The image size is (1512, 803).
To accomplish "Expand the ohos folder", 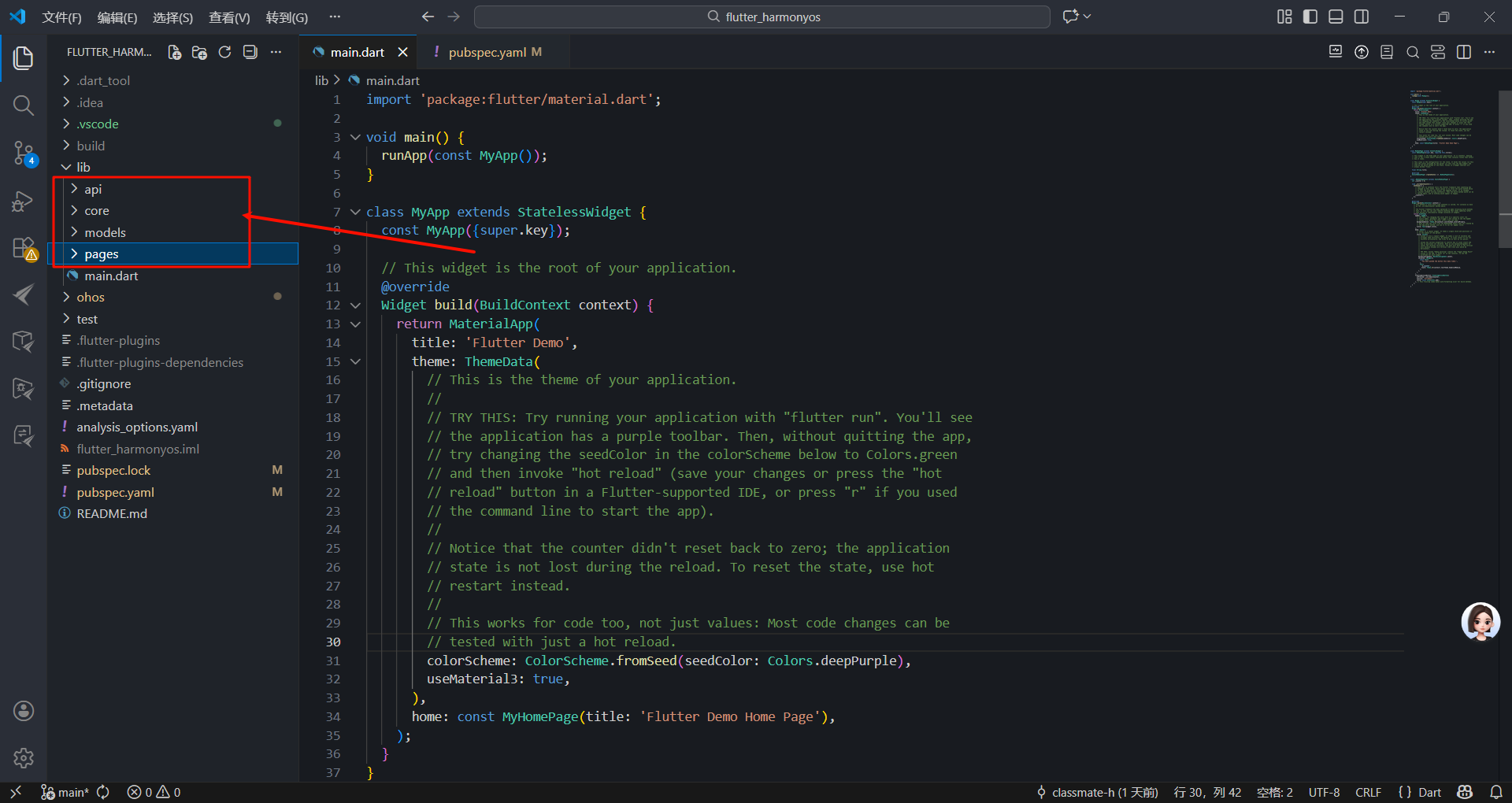I will [x=173, y=297].
